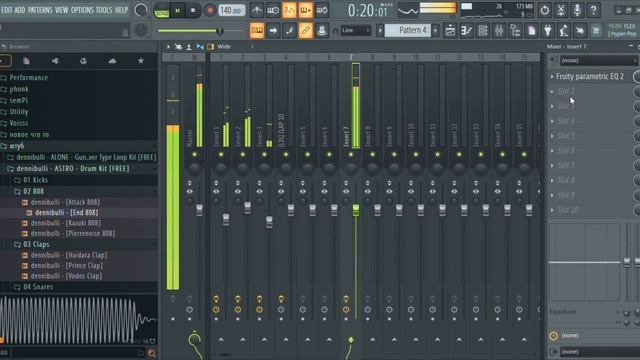Viewport: 640px width, 360px height.
Task: Open the Wide mixer layout dropdown
Action: click(x=224, y=47)
